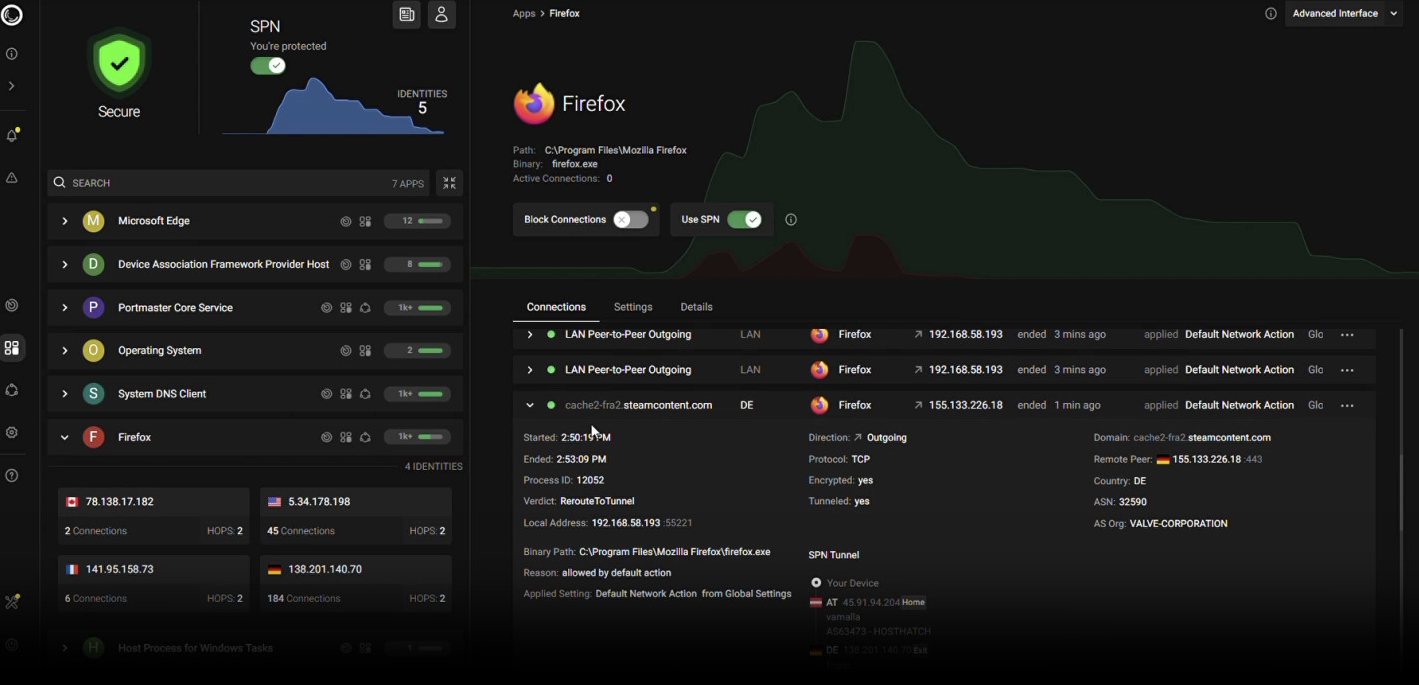Screen dimensions: 1419x685
Task: Click the Portmaster logo in sidebar
Action: 12,16
